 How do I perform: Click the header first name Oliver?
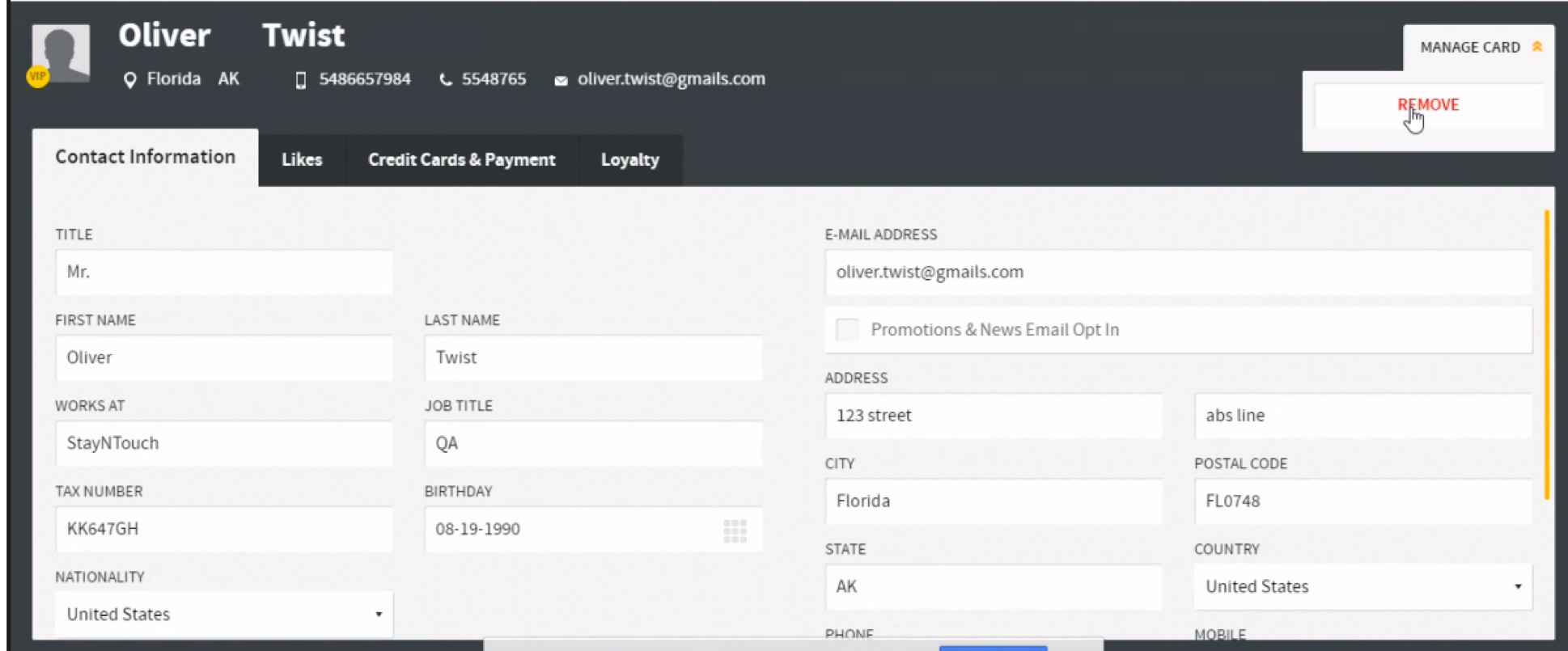click(x=164, y=36)
